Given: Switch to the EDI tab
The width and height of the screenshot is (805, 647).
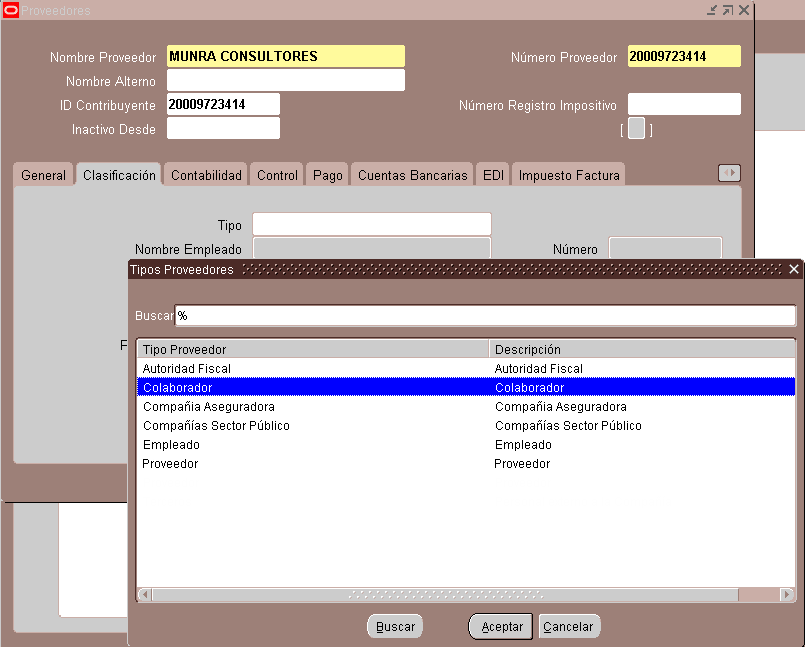Looking at the screenshot, I should click(492, 173).
